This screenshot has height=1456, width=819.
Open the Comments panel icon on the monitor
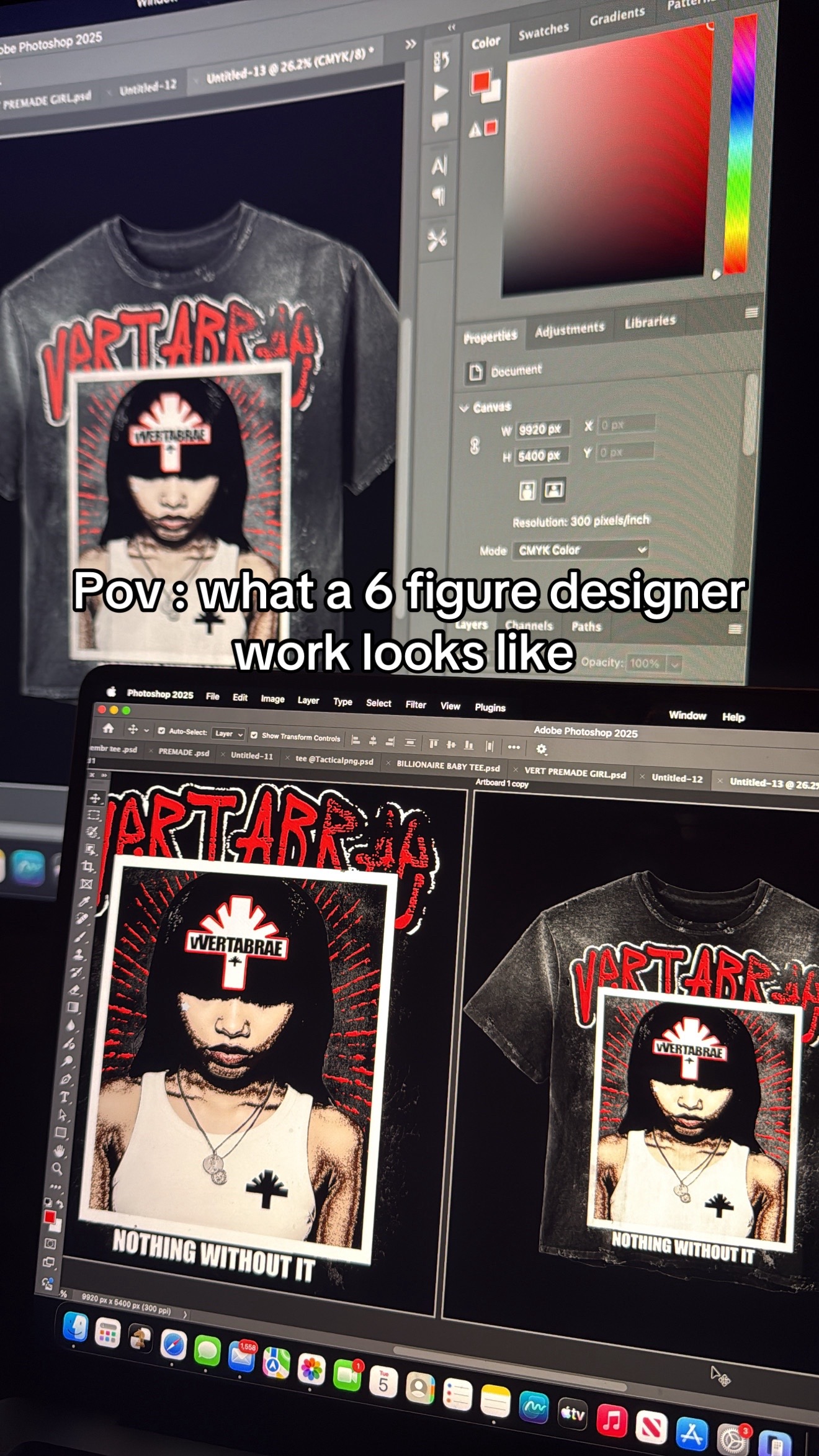(x=440, y=120)
